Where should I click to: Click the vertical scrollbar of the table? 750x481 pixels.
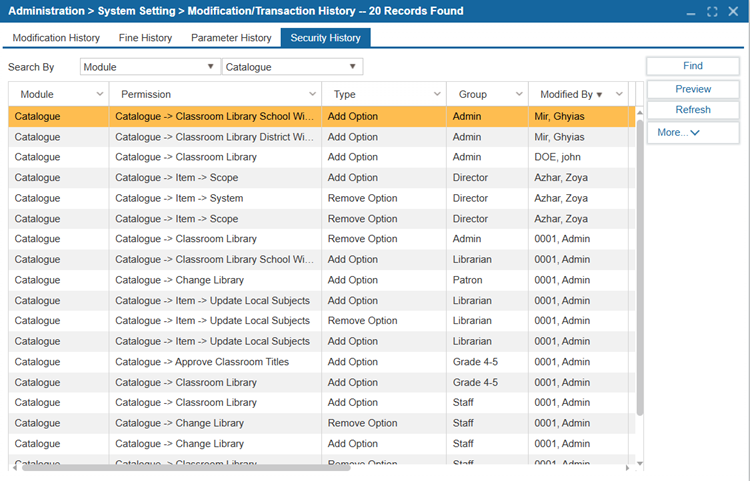(x=640, y=268)
